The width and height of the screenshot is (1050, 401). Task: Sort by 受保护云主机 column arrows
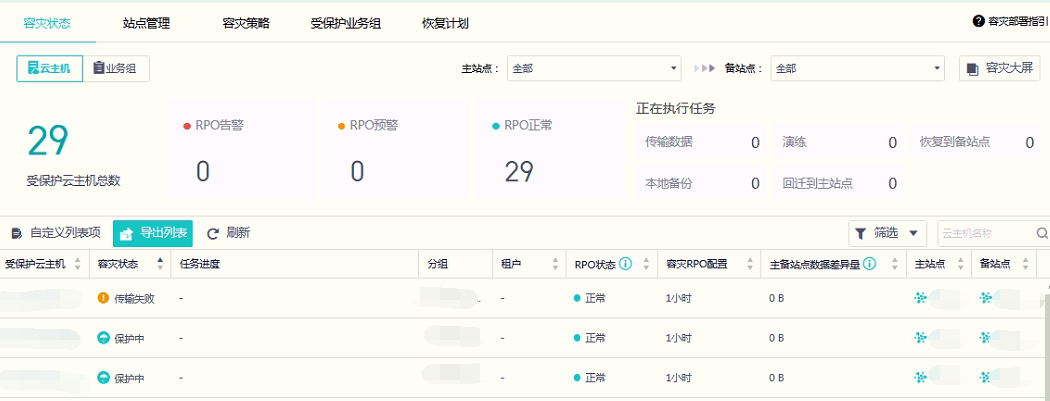(x=78, y=264)
